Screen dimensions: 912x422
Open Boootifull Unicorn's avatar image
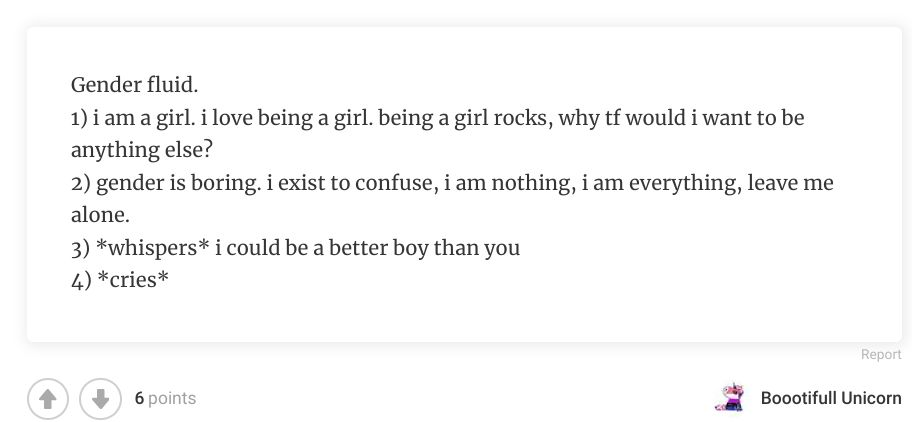pyautogui.click(x=728, y=397)
